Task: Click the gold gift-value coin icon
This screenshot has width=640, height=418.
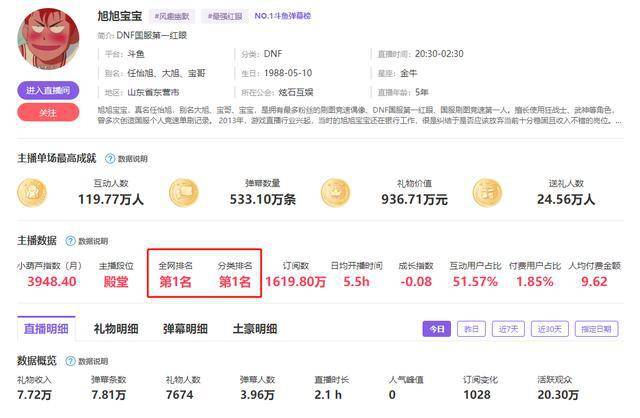Action: coord(335,192)
